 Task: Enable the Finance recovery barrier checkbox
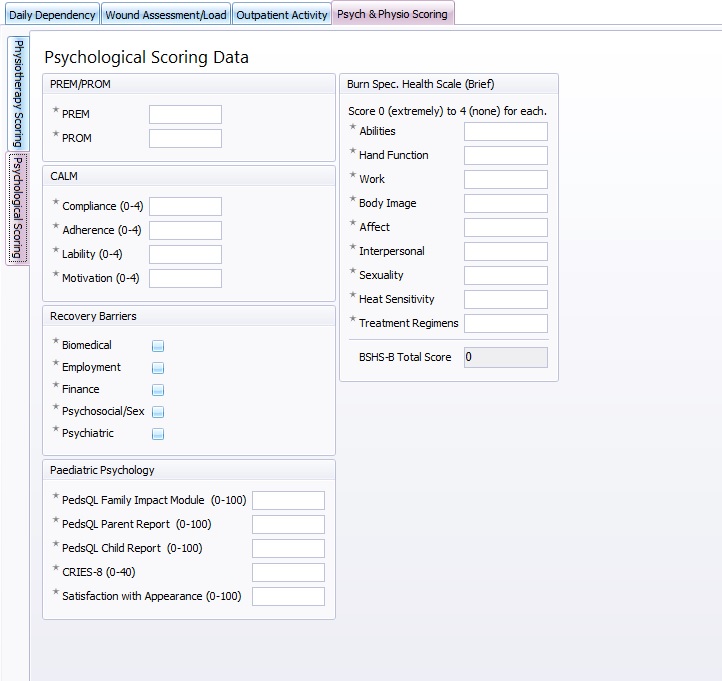(x=158, y=390)
